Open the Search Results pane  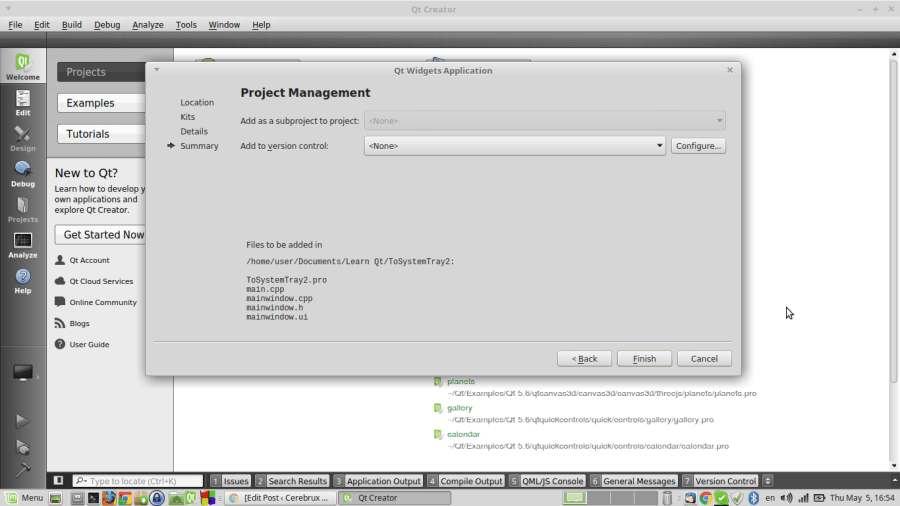point(292,481)
